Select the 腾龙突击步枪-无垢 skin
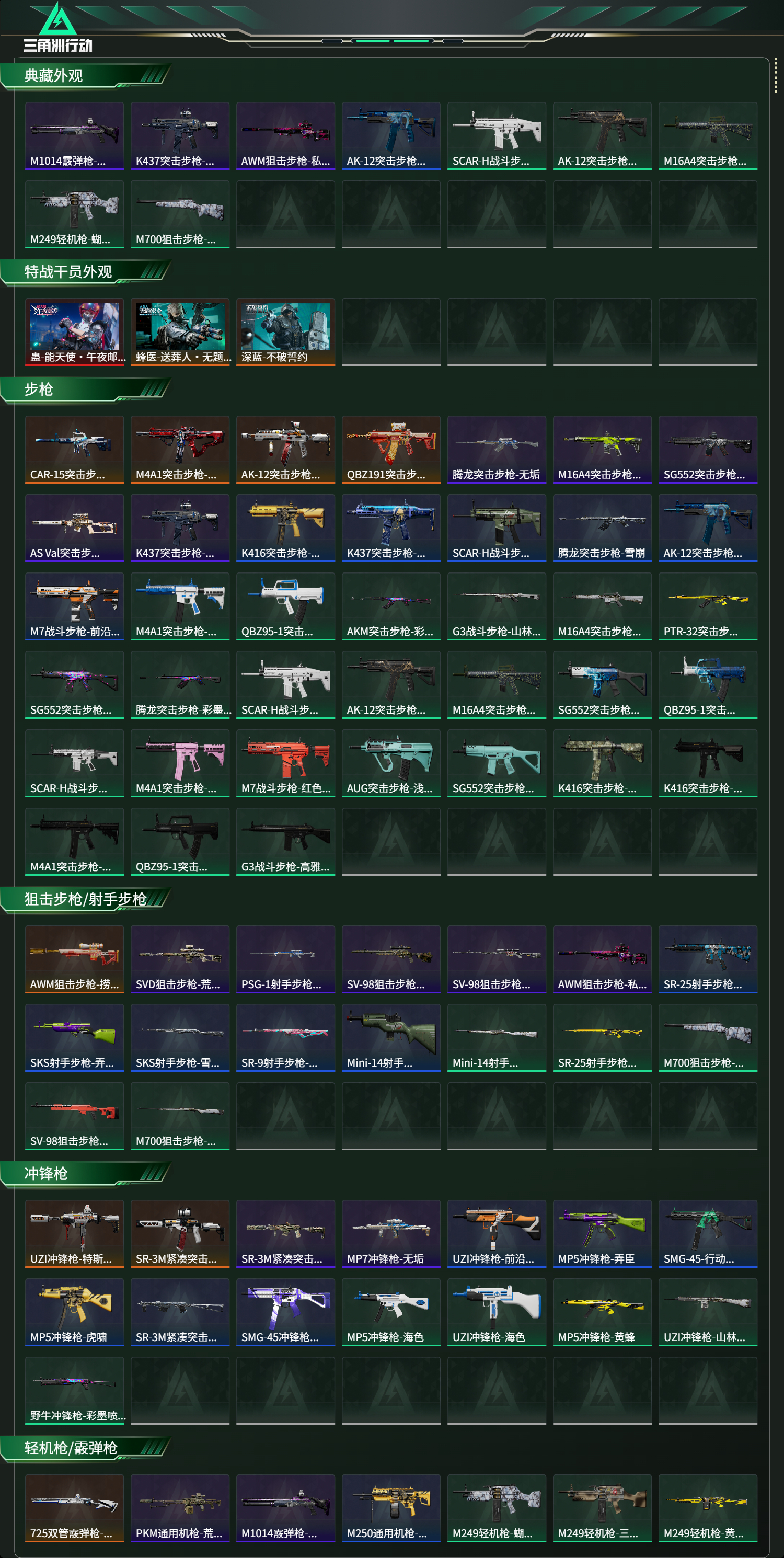 [497, 450]
